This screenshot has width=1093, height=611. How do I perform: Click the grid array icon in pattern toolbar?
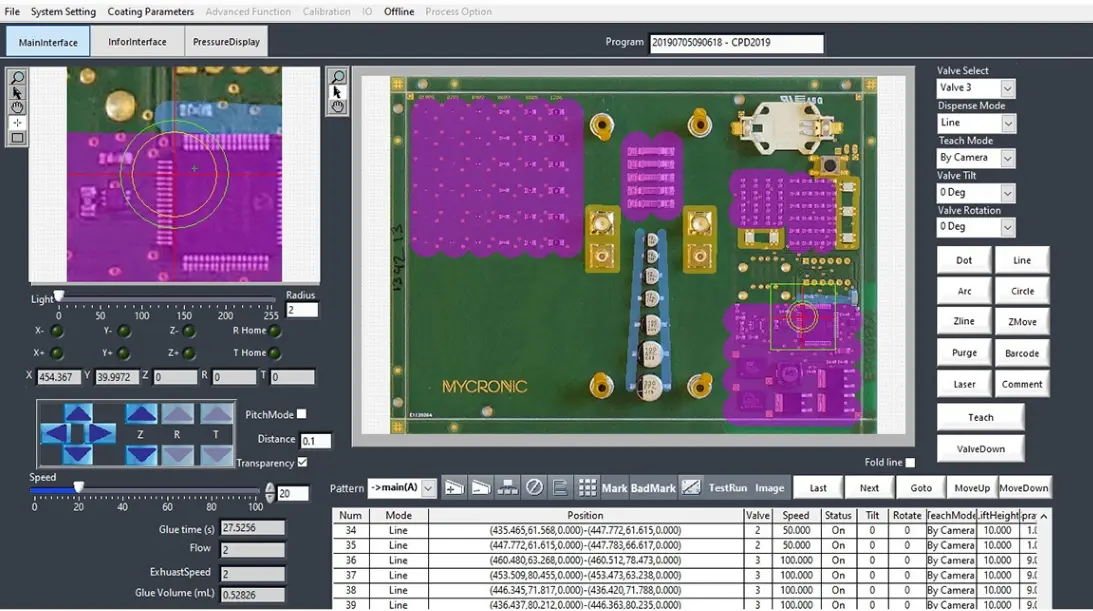[x=587, y=488]
